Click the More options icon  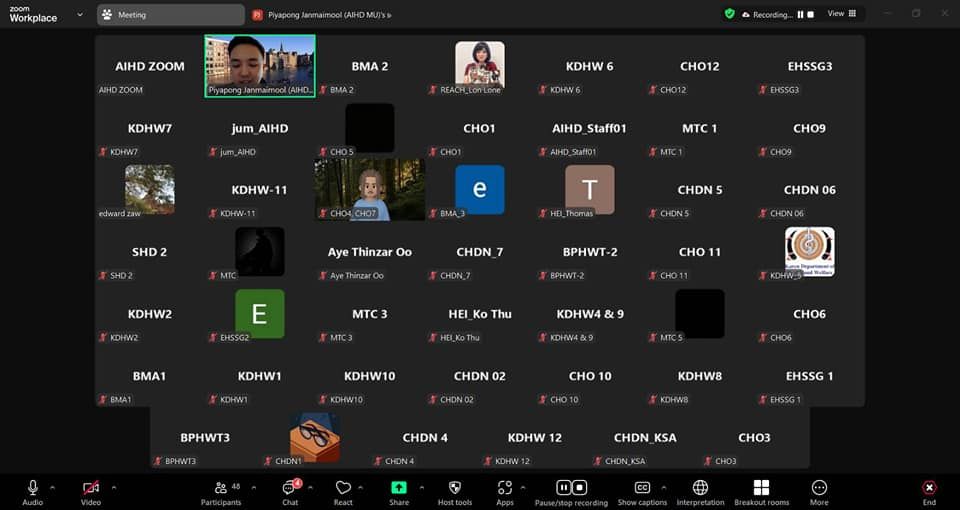(819, 489)
